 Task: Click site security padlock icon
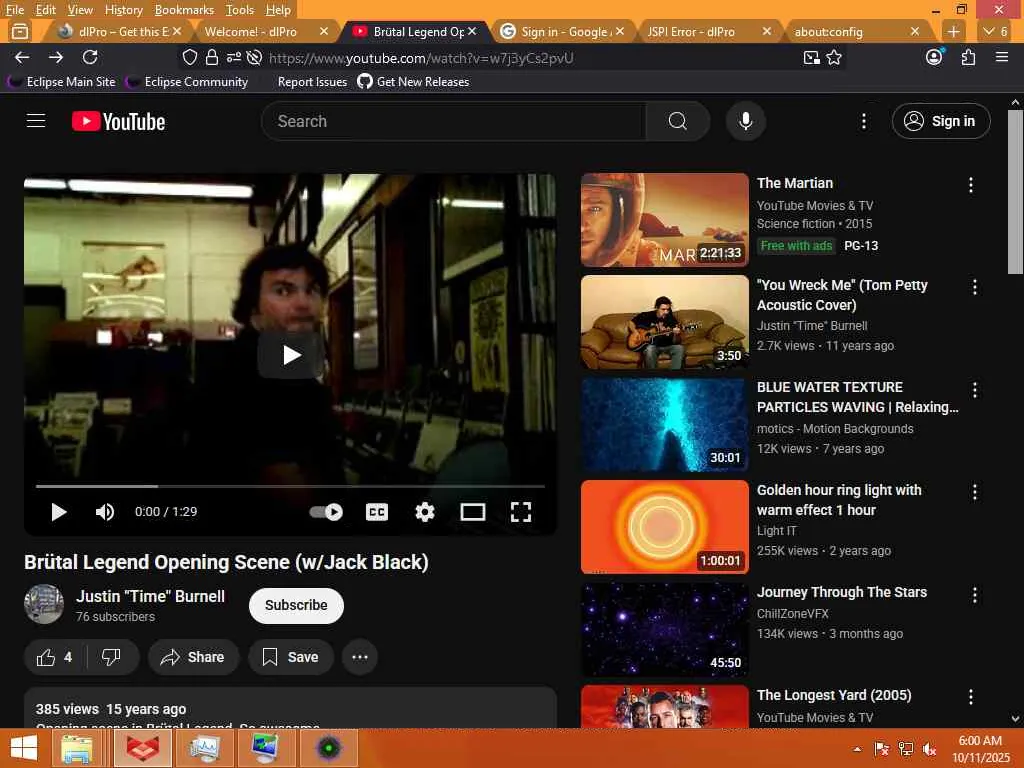pos(212,57)
